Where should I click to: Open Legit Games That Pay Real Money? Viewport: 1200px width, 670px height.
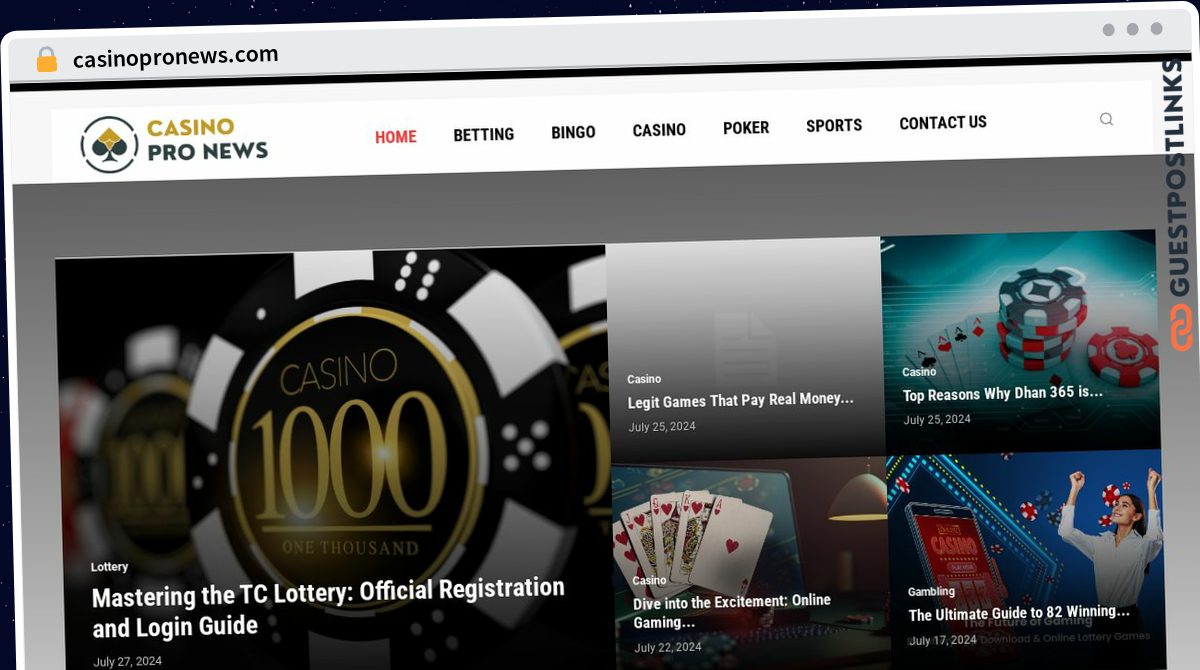pyautogui.click(x=741, y=400)
